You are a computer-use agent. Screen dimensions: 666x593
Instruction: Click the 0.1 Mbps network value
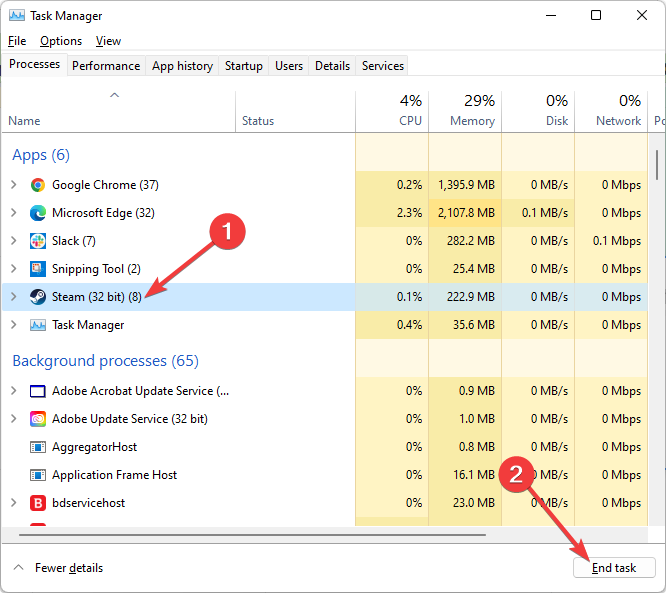tap(617, 241)
